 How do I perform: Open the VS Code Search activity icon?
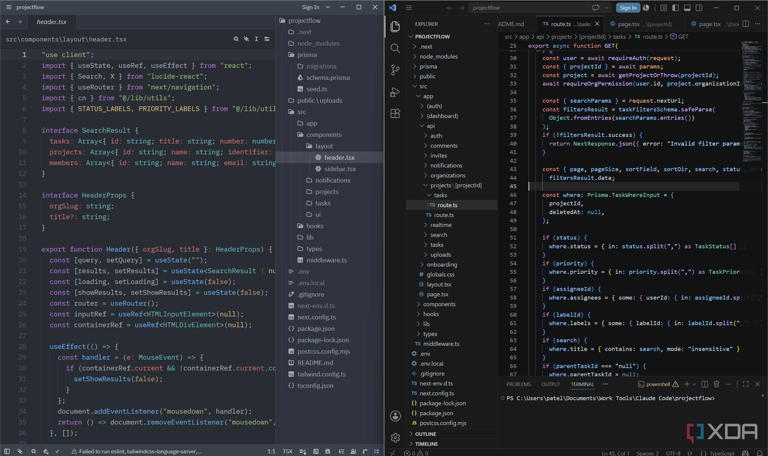395,48
